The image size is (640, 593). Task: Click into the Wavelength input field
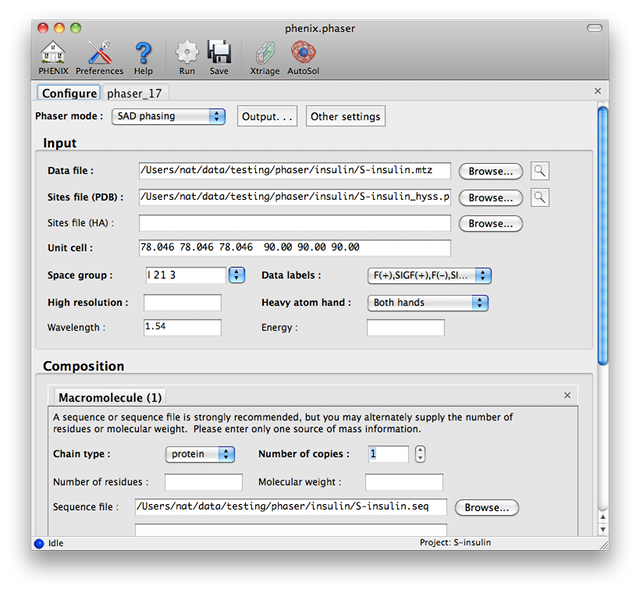click(x=182, y=327)
